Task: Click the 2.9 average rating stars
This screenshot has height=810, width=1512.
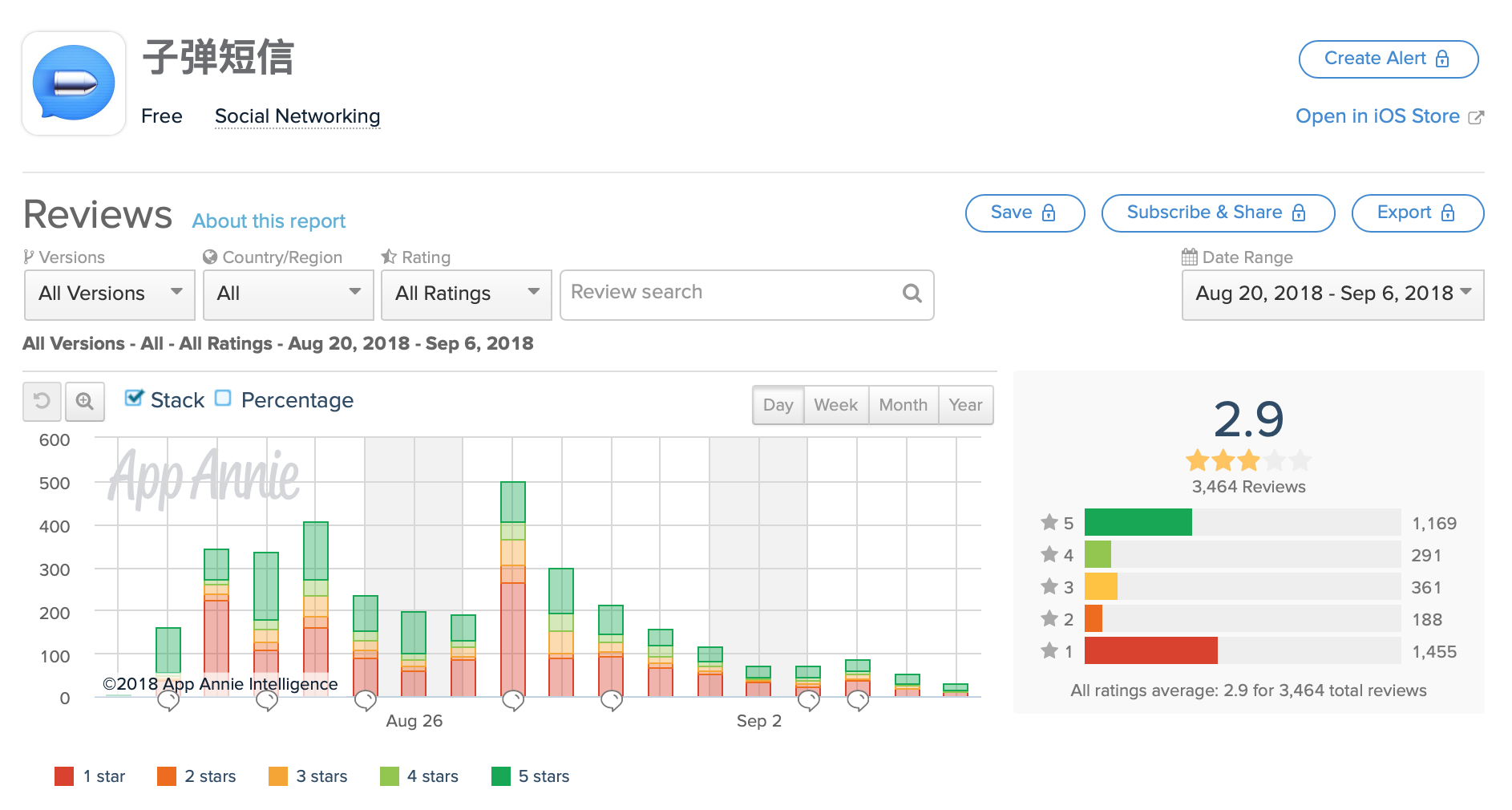Action: (1248, 460)
